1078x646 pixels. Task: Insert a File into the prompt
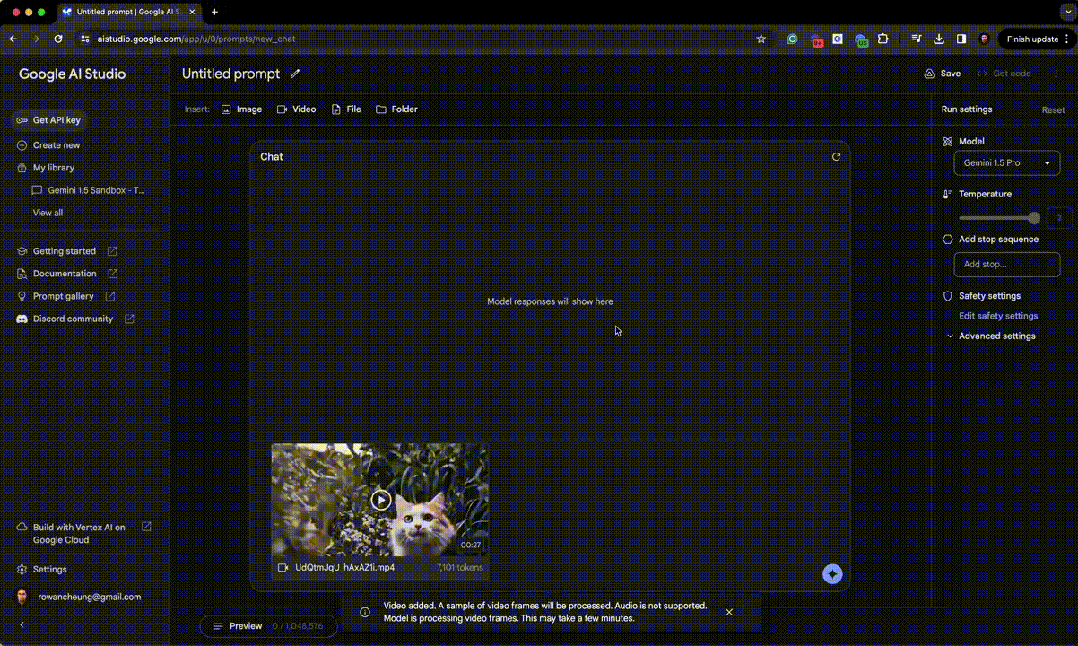point(346,109)
